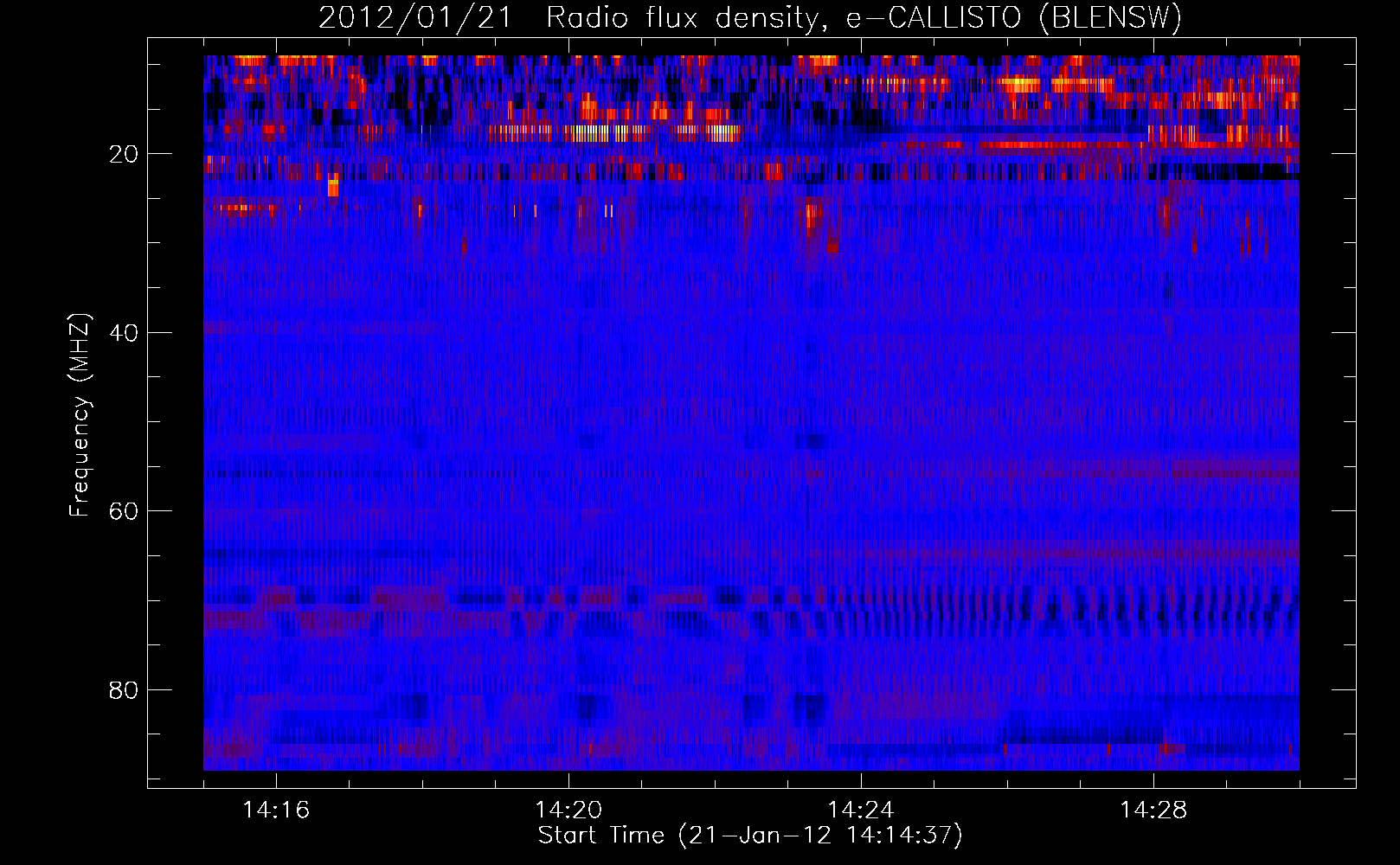Screen dimensions: 1400x865
Task: Select the 'Frequency (MHZ)' axis label
Action: (80, 415)
